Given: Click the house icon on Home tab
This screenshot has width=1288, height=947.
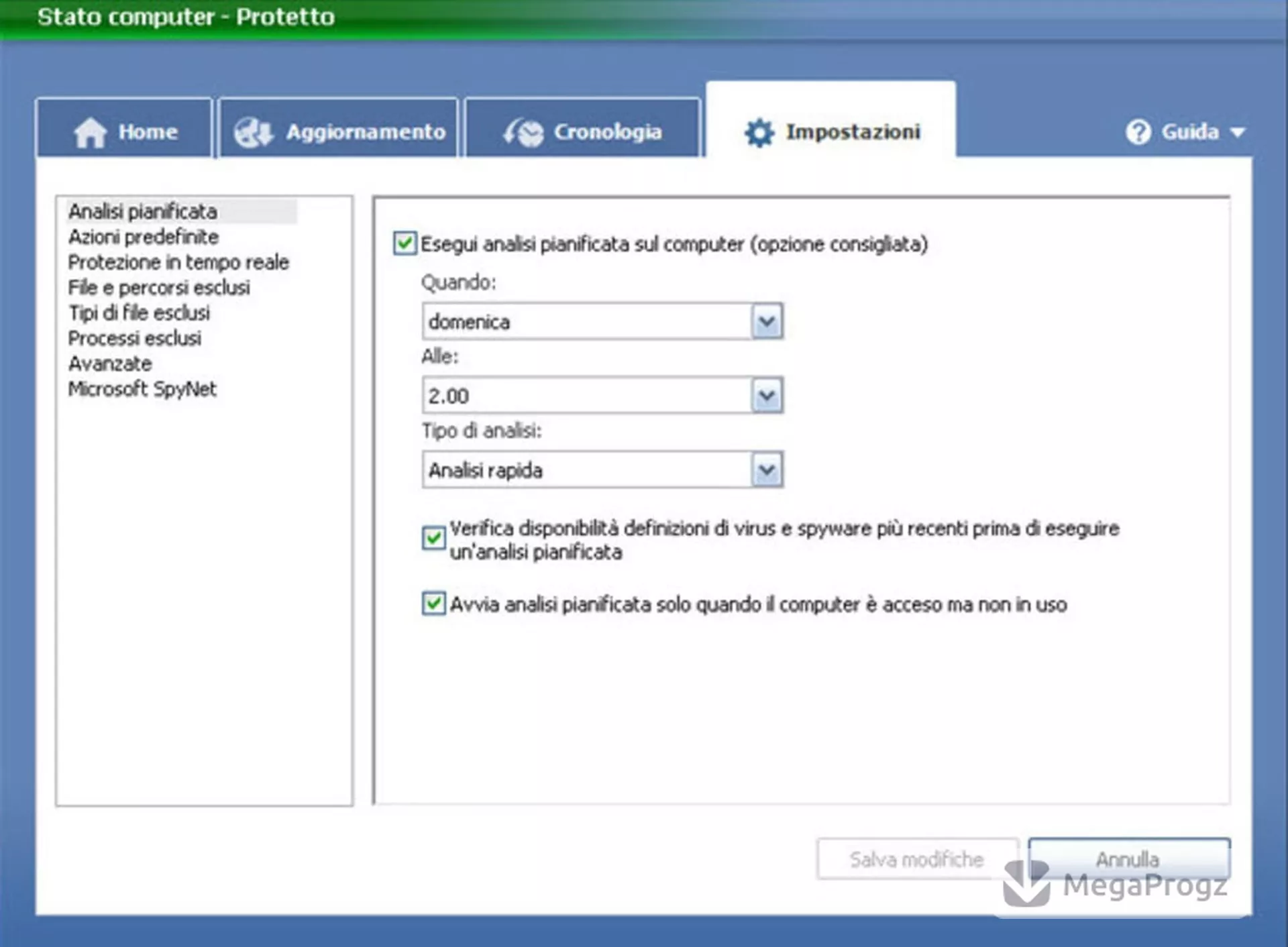Looking at the screenshot, I should coord(90,132).
